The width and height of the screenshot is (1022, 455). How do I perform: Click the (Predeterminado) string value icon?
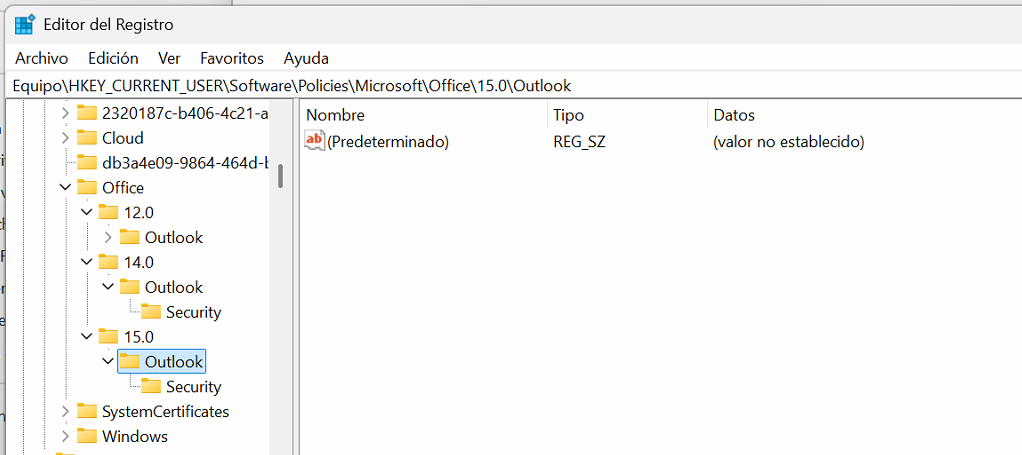pyautogui.click(x=315, y=141)
